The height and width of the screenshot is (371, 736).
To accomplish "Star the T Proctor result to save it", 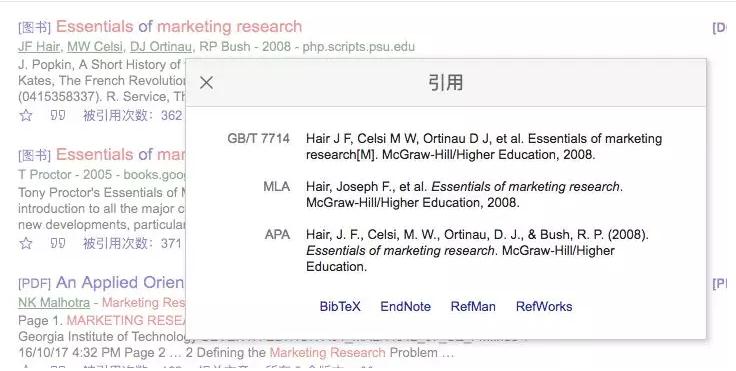I will [x=26, y=243].
